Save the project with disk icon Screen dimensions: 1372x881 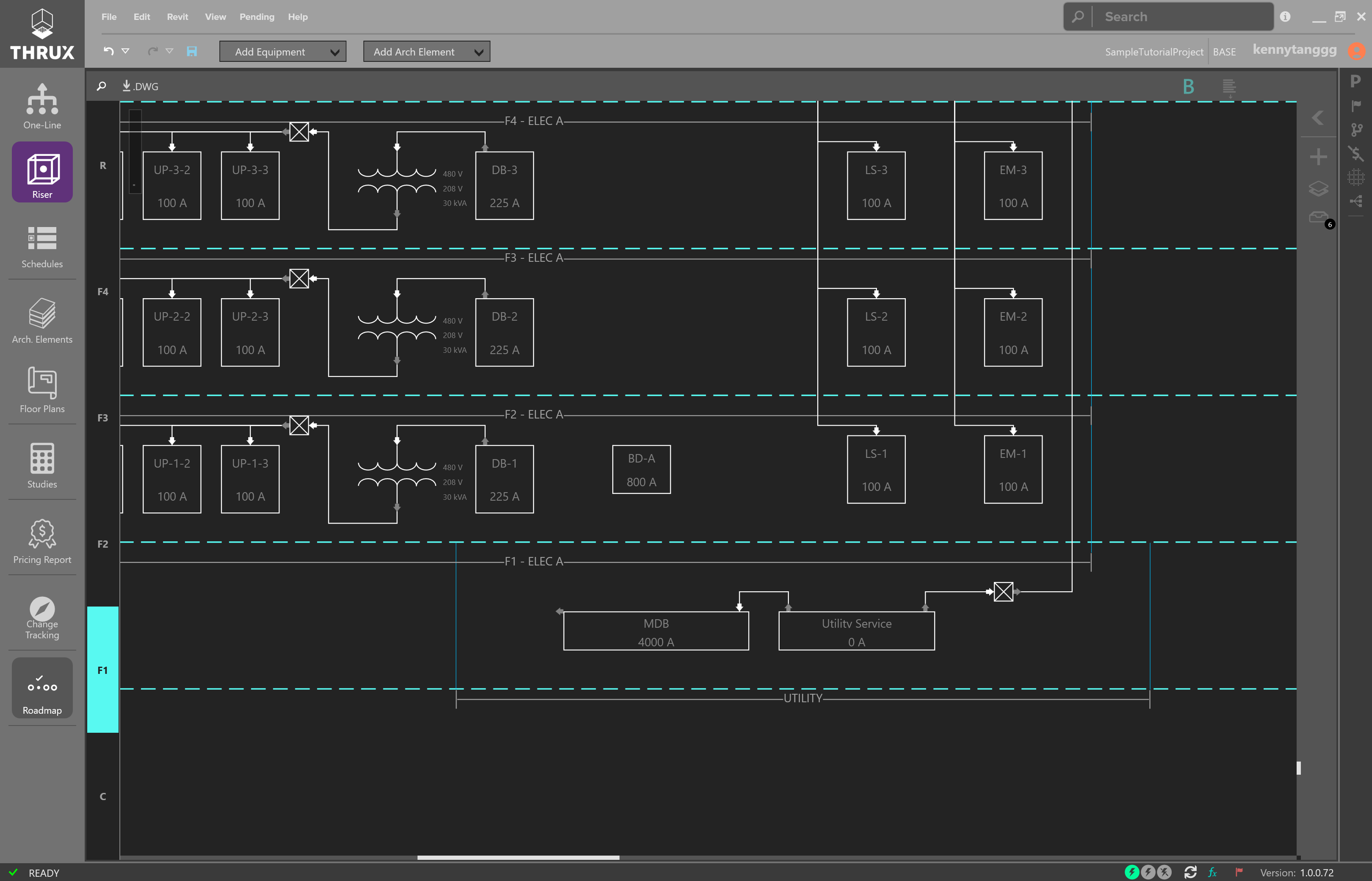pyautogui.click(x=191, y=52)
